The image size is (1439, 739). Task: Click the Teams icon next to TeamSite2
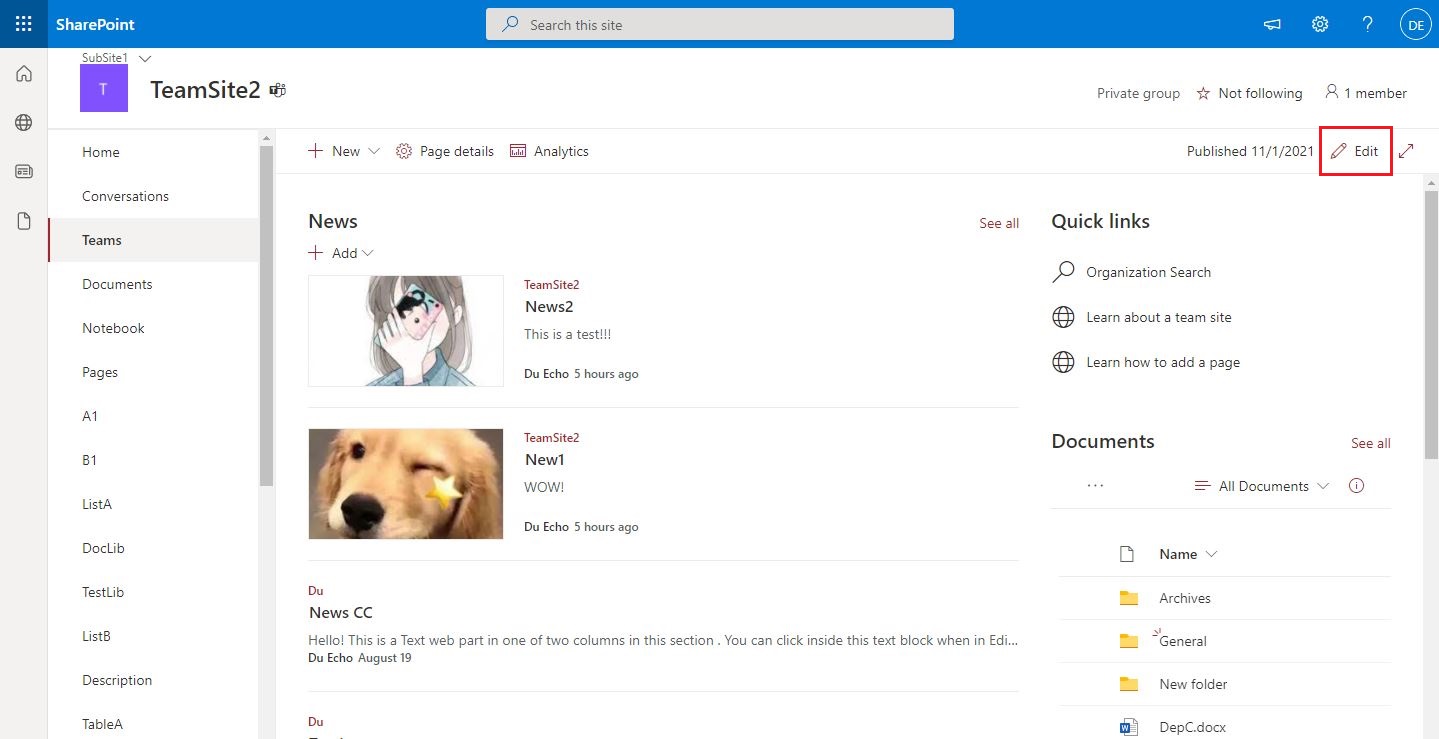click(x=278, y=90)
